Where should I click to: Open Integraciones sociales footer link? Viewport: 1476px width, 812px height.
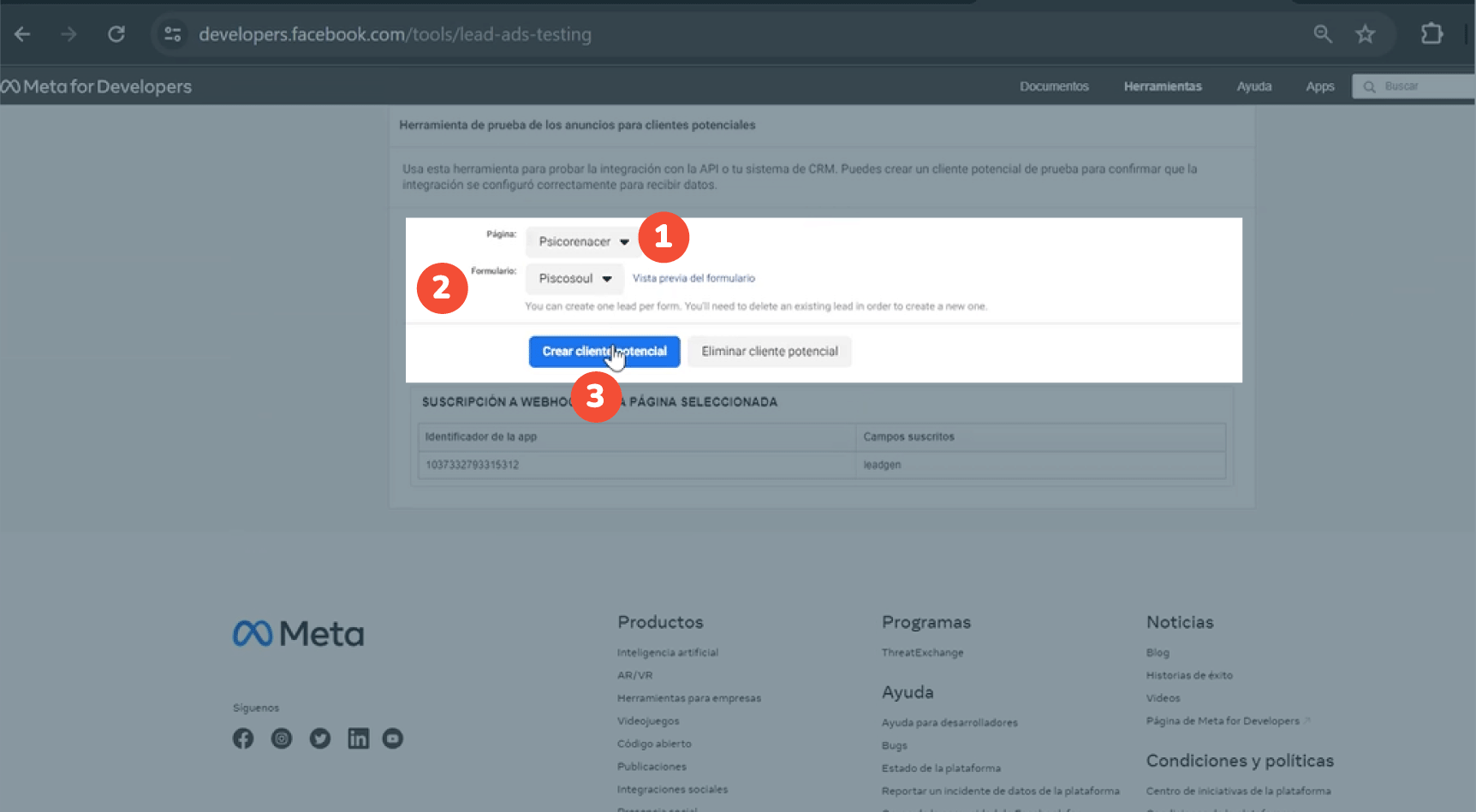672,790
